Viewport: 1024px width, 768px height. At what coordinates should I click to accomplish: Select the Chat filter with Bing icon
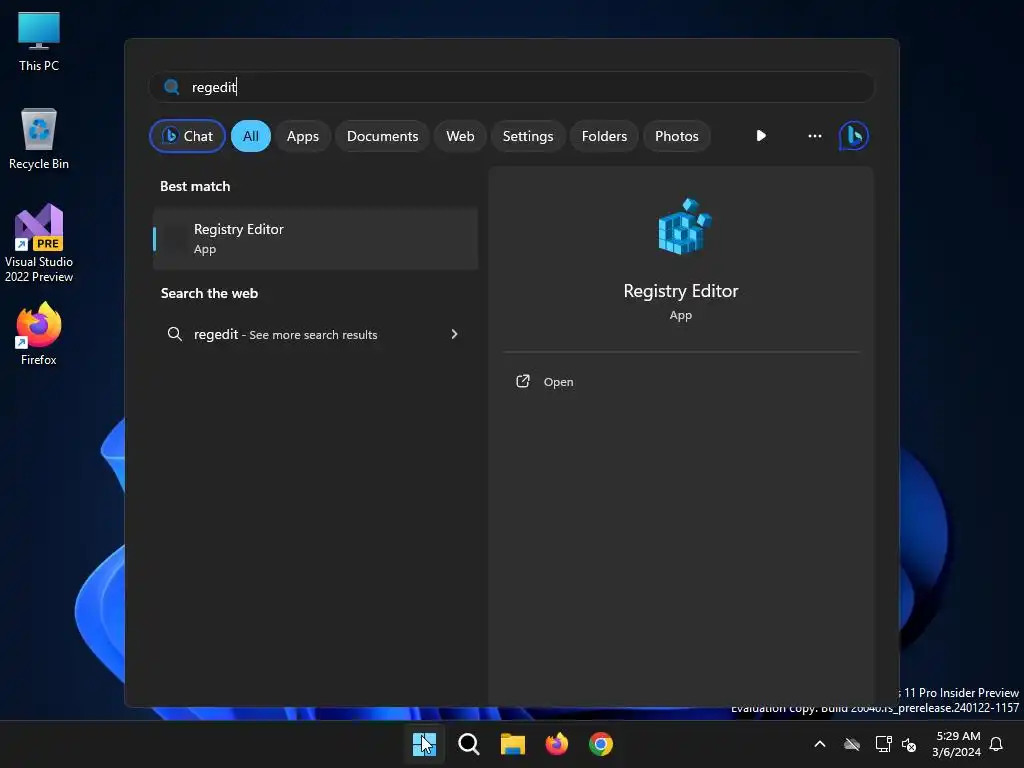click(x=187, y=136)
